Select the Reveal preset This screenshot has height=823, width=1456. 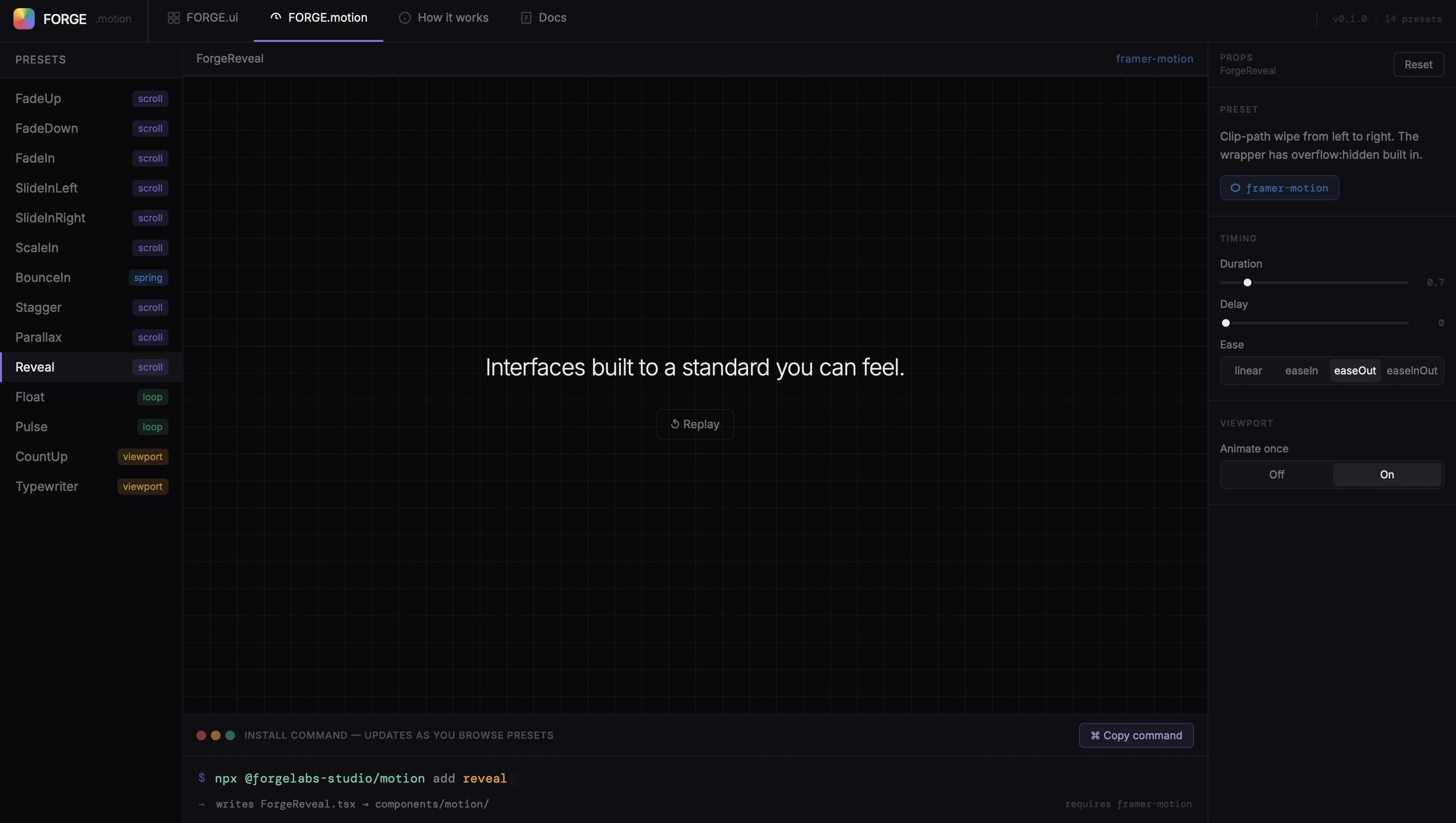[91, 367]
